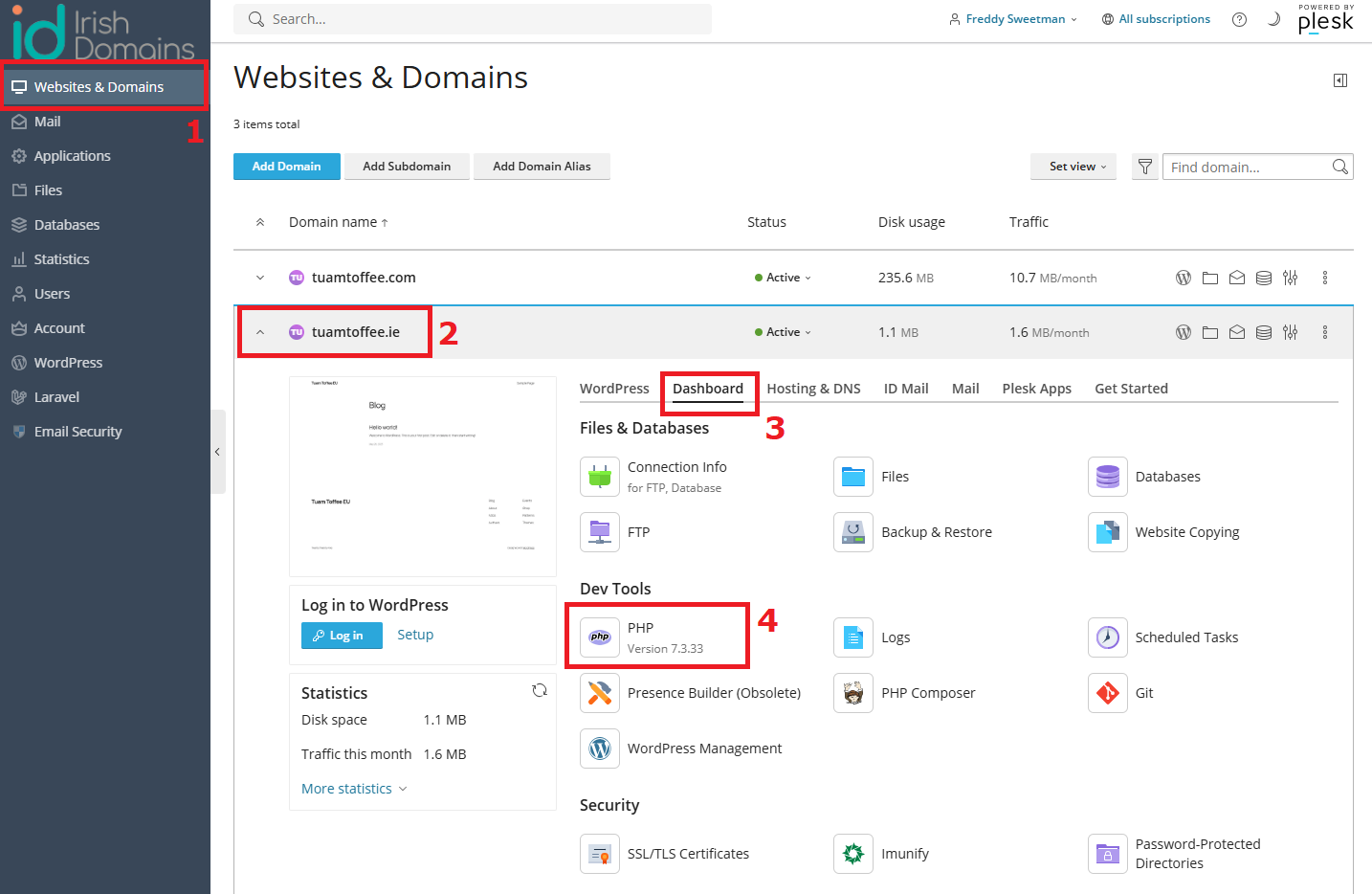The image size is (1372, 894).
Task: Collapse the left sidebar handle
Action: pyautogui.click(x=218, y=452)
